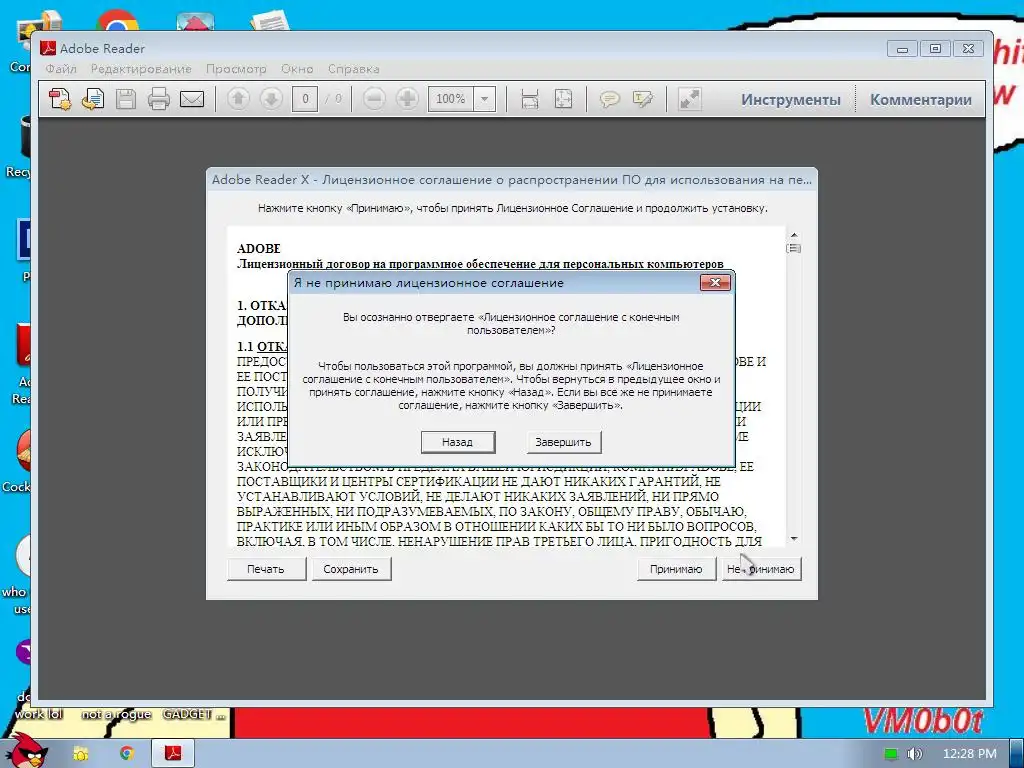Click the zoom in plus icon

408,99
